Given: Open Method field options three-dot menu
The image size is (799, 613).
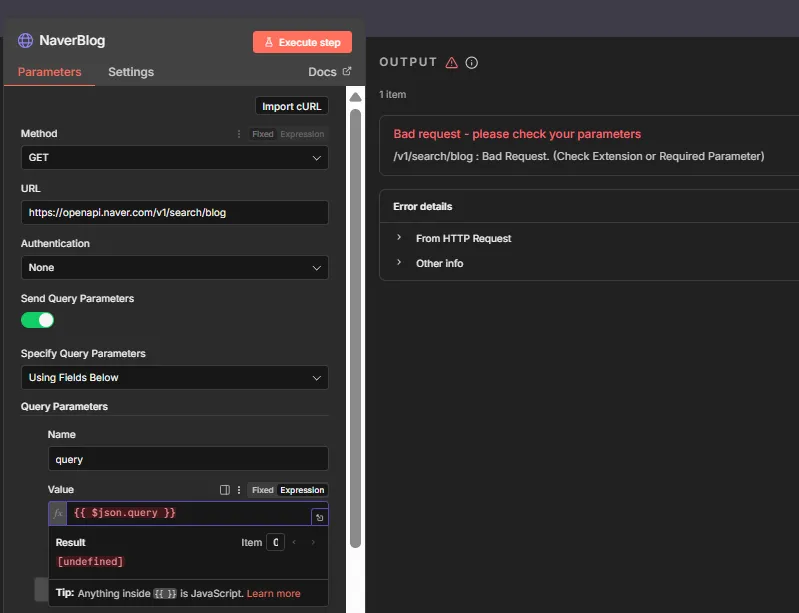Looking at the screenshot, I should (x=238, y=134).
